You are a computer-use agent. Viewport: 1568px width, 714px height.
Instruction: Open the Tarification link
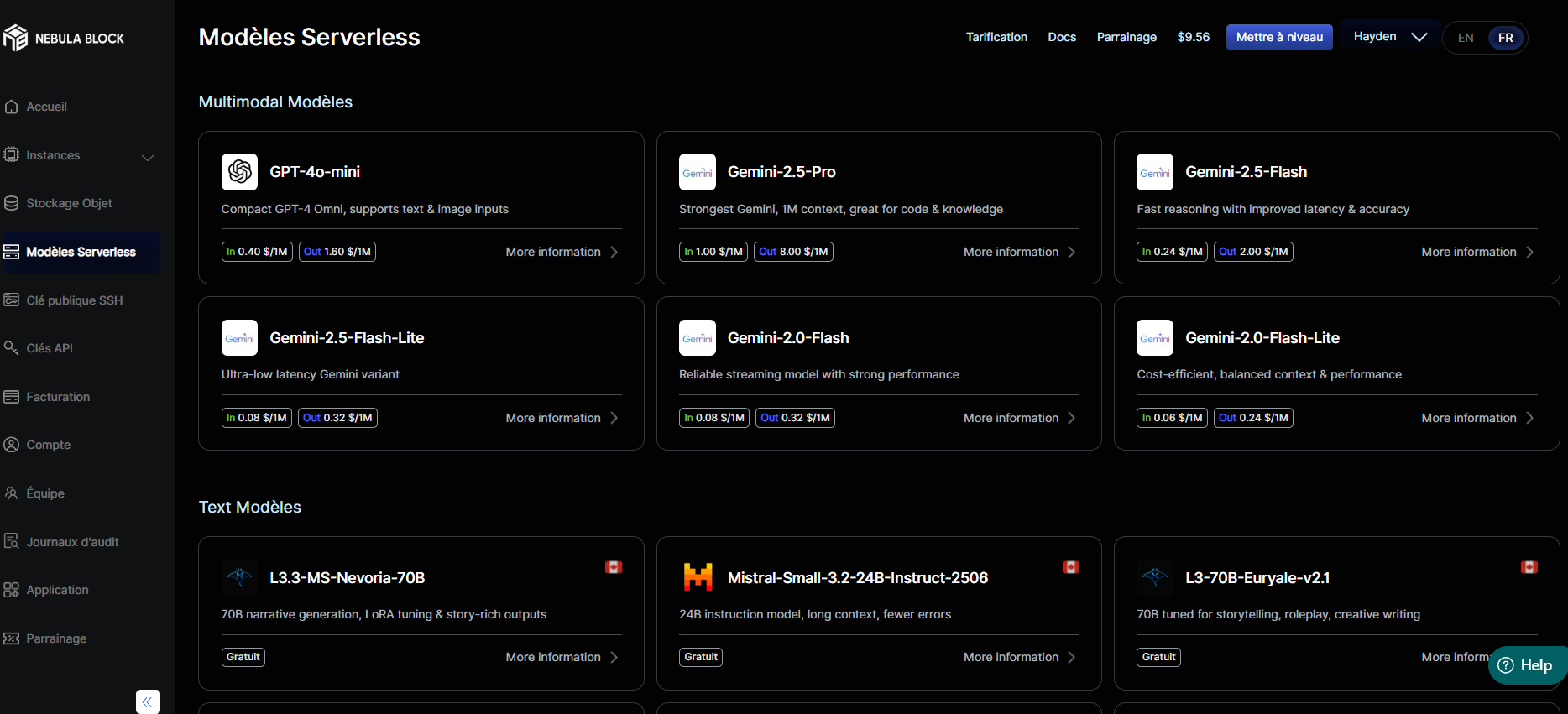[996, 37]
